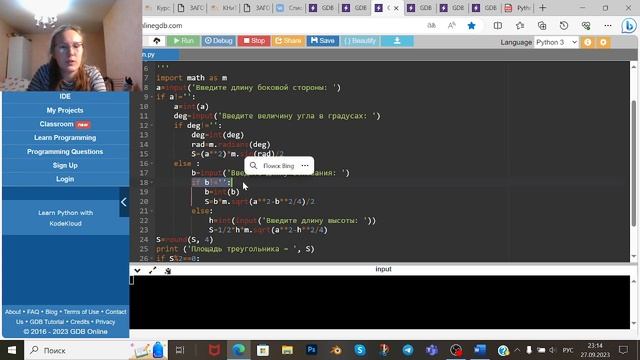This screenshot has height=360, width=640.
Task: Download the code with the download icon
Action: [397, 41]
